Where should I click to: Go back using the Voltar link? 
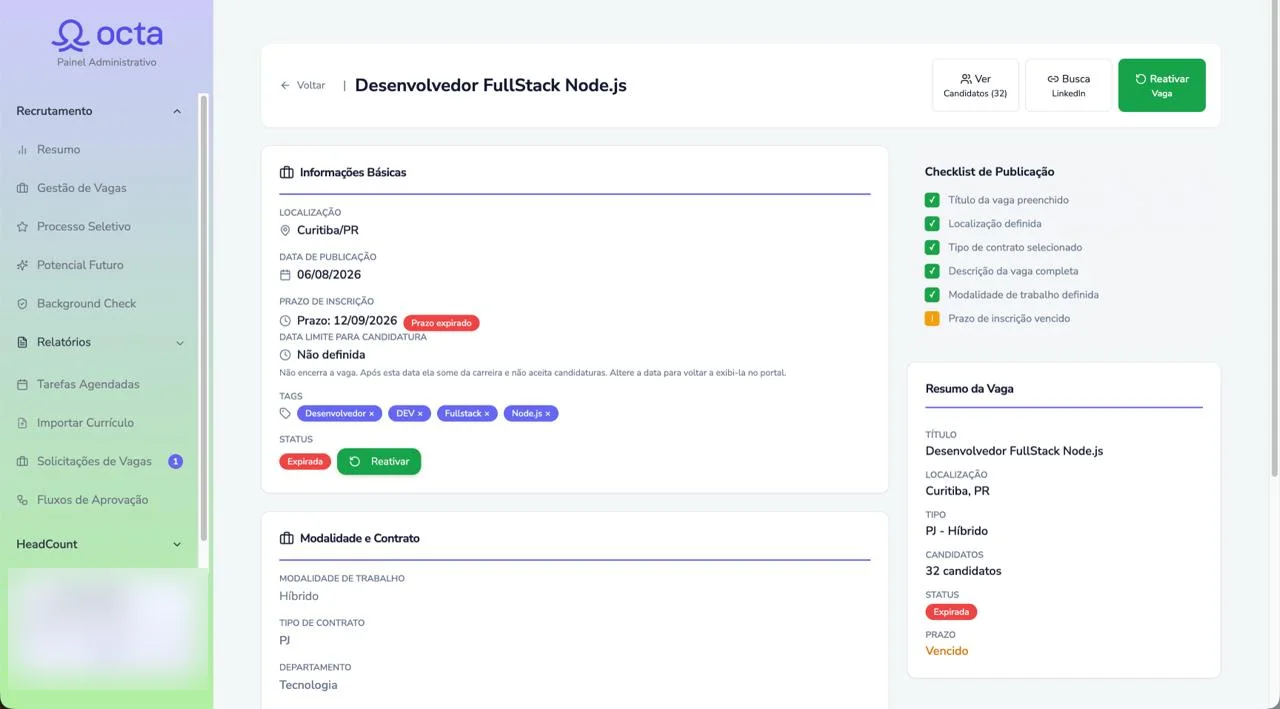coord(303,86)
